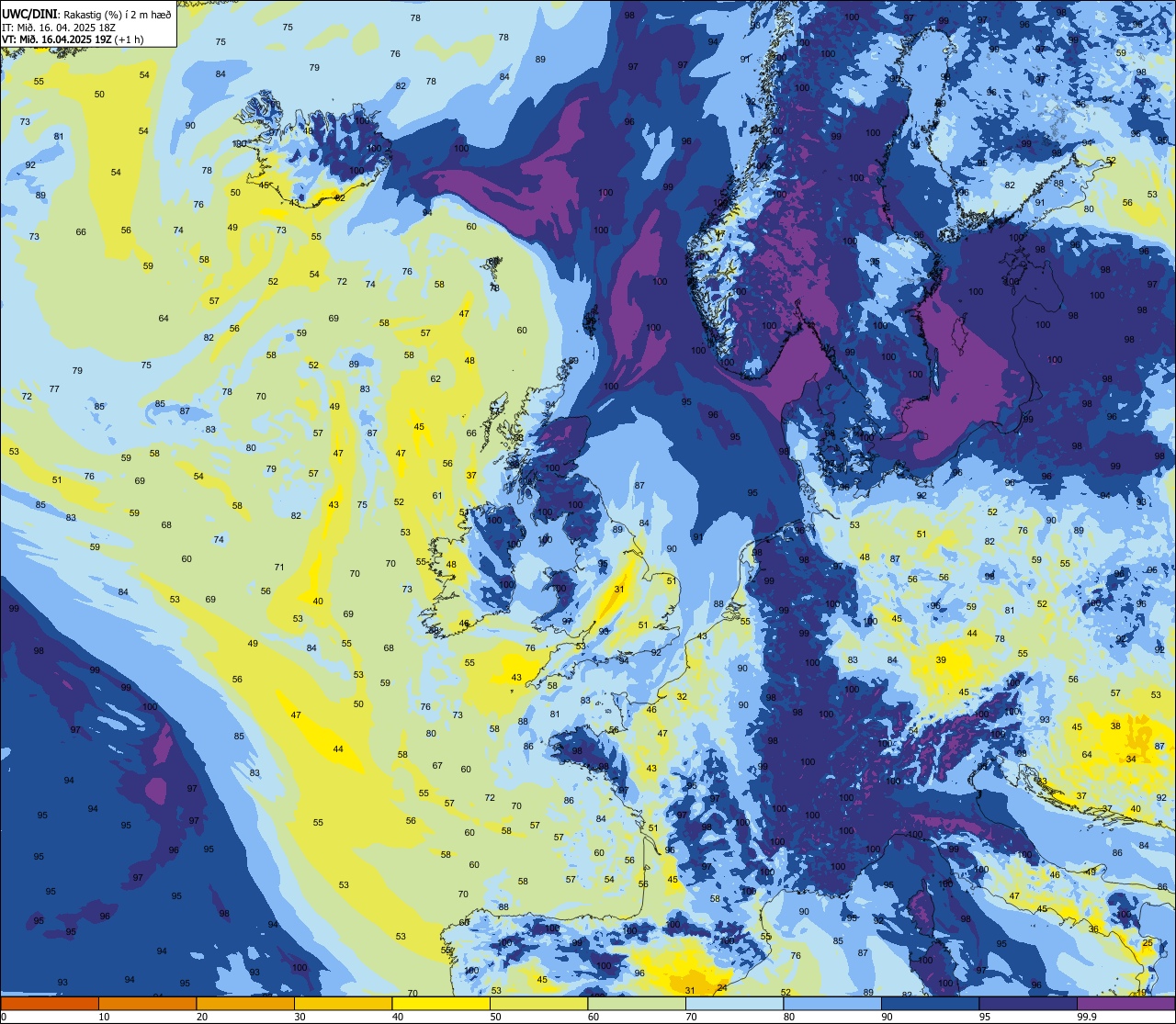Click the 90–95% dark blue legend swatch
Viewport: 1176px width, 1024px height.
pyautogui.click(x=930, y=1003)
